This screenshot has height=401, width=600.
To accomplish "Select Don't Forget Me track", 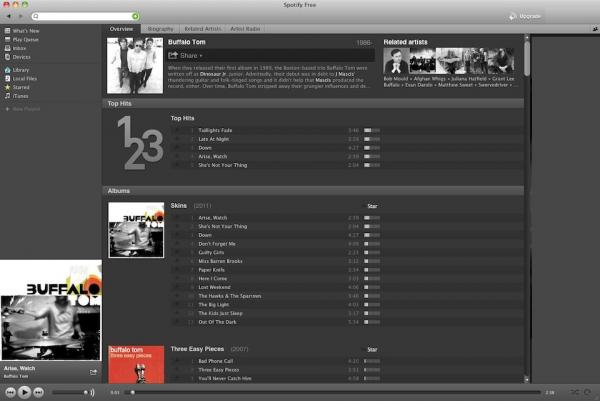I will [x=217, y=244].
